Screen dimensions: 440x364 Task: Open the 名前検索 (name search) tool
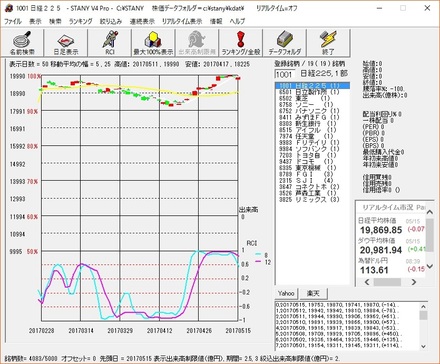[x=22, y=43]
